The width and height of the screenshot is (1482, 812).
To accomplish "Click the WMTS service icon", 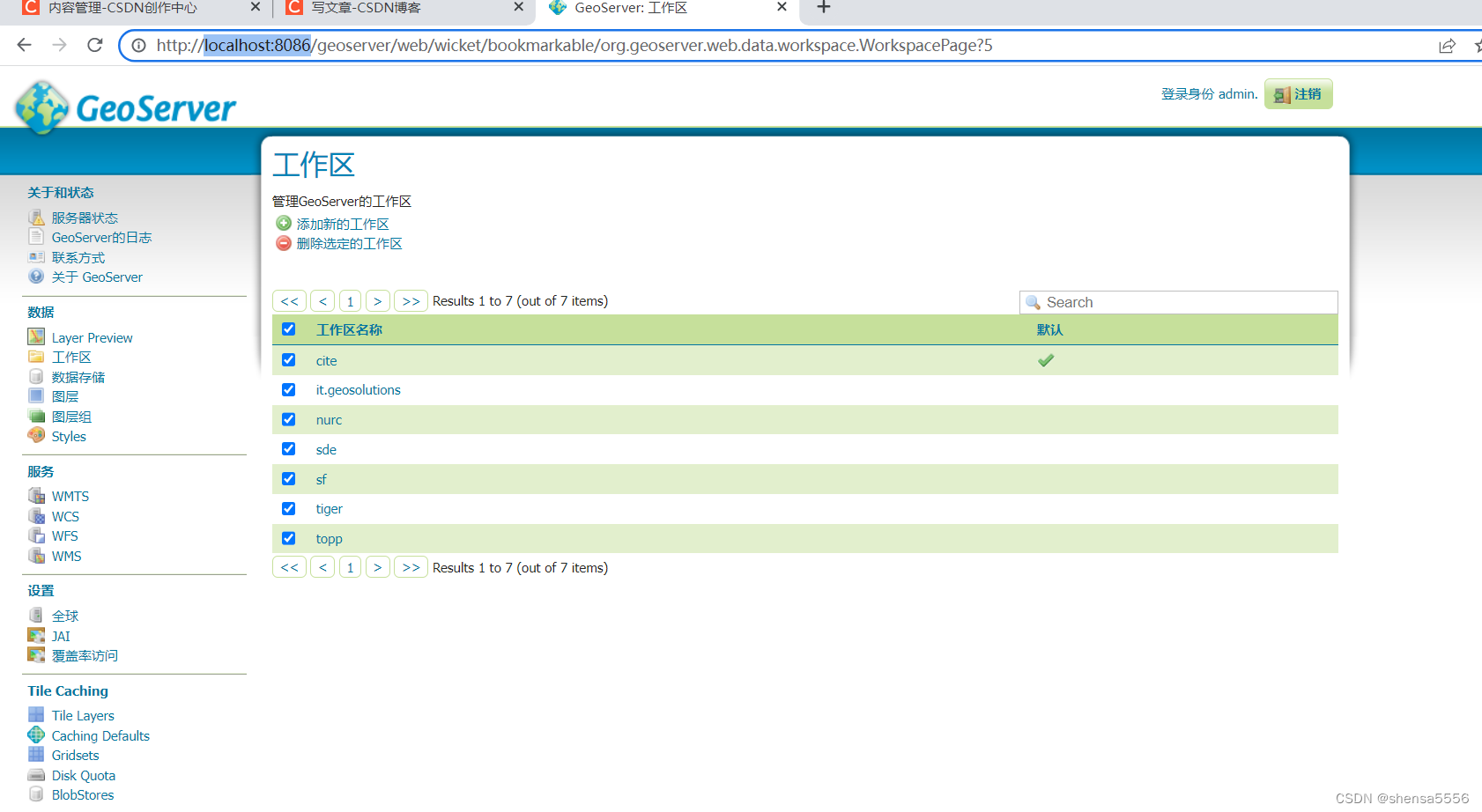I will pyautogui.click(x=36, y=496).
